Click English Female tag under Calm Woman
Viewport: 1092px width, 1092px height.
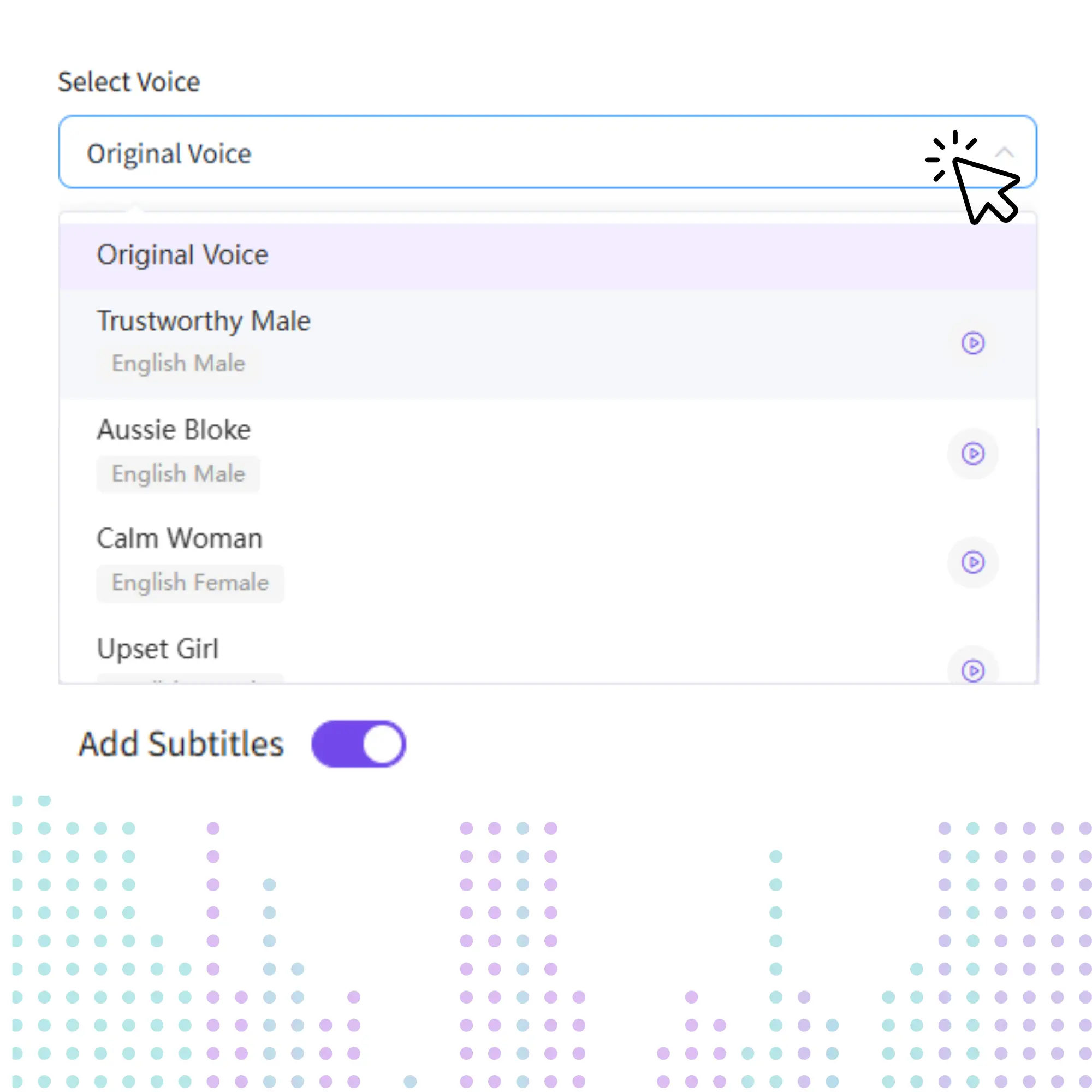190,583
